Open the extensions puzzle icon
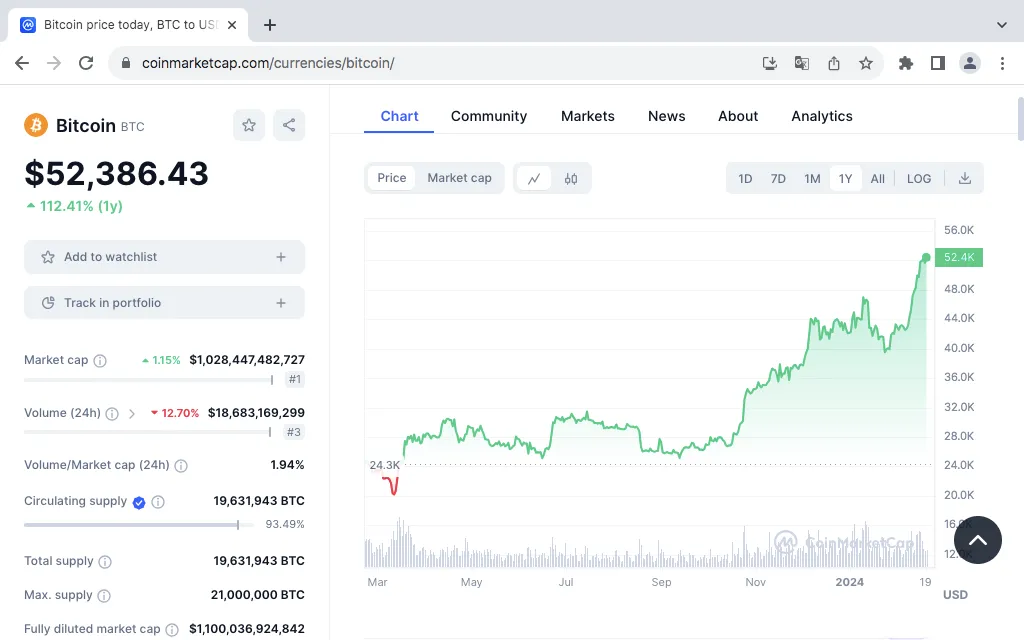 point(906,63)
